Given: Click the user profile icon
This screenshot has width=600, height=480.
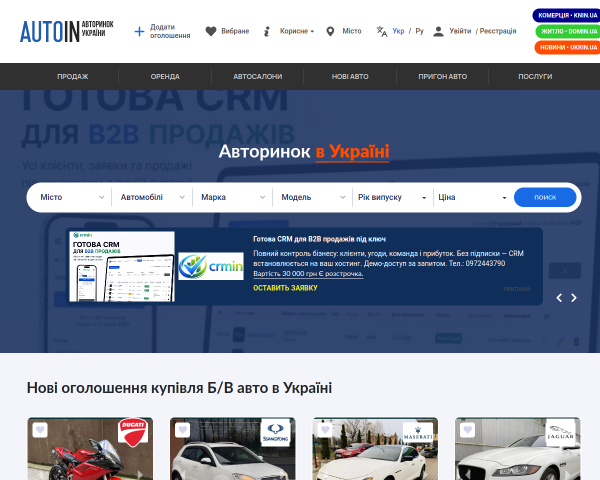Looking at the screenshot, I should (438, 31).
